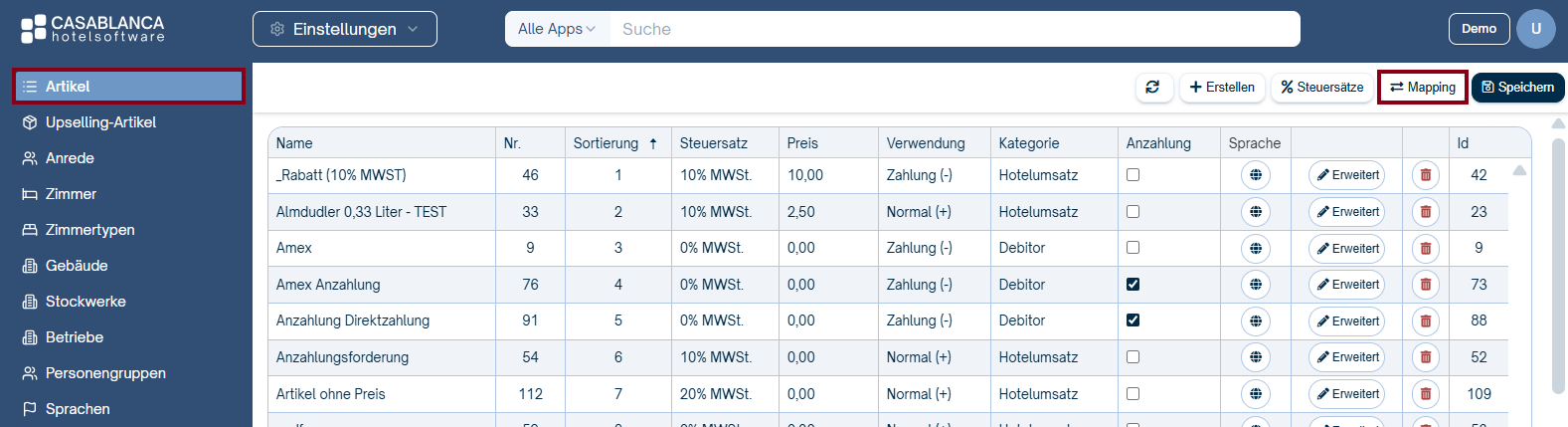The image size is (1568, 427).
Task: Enable Anzahlung checkbox for _Rabatt row
Action: (x=1132, y=175)
